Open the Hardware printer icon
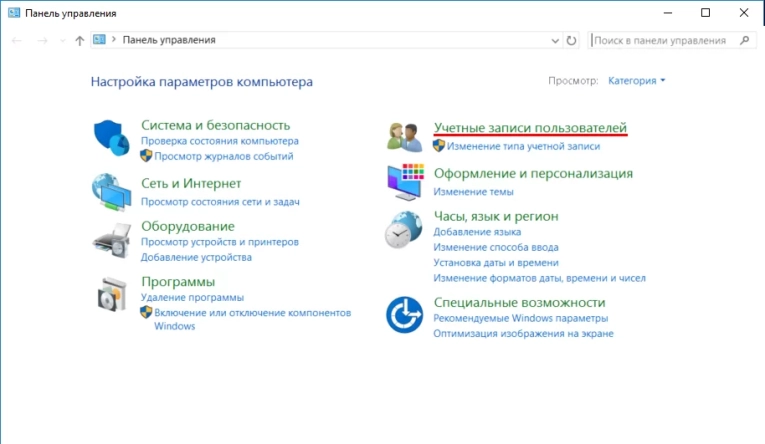Image resolution: width=765 pixels, height=444 pixels. 112,241
